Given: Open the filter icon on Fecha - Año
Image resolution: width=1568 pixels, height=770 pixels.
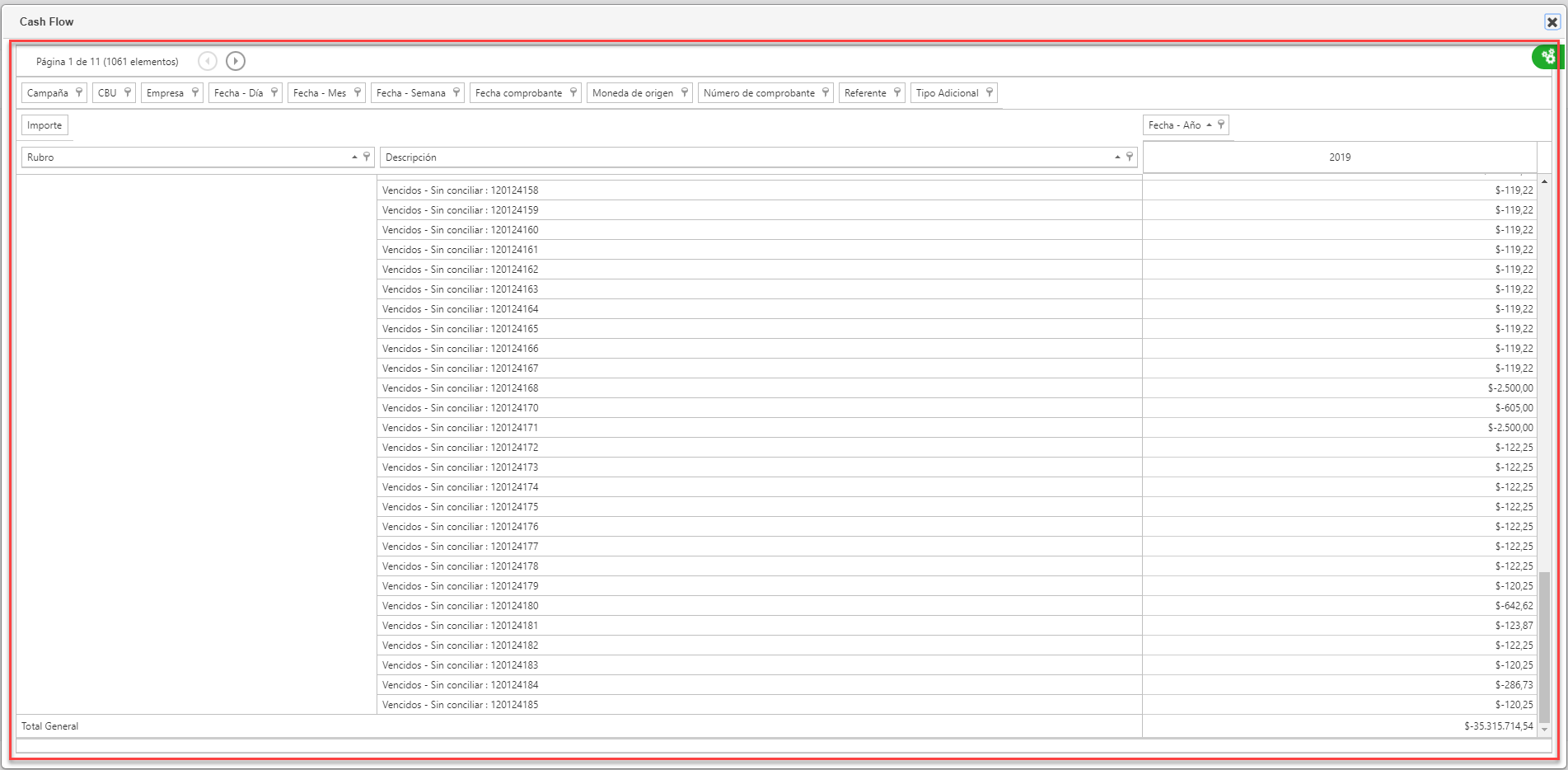Looking at the screenshot, I should coord(1221,124).
